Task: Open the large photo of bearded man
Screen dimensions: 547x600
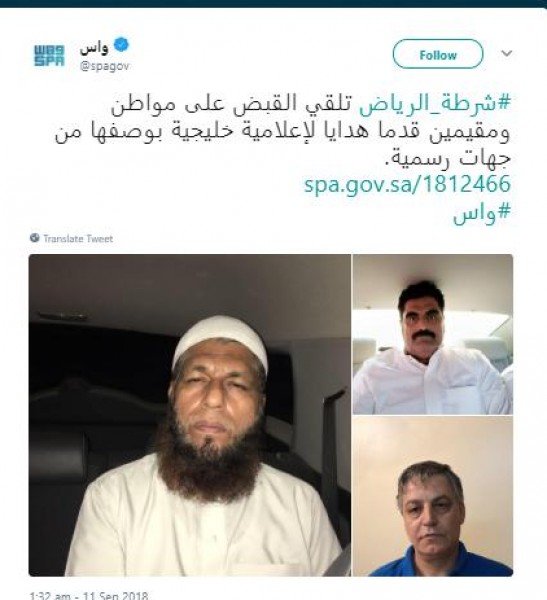Action: (x=189, y=415)
